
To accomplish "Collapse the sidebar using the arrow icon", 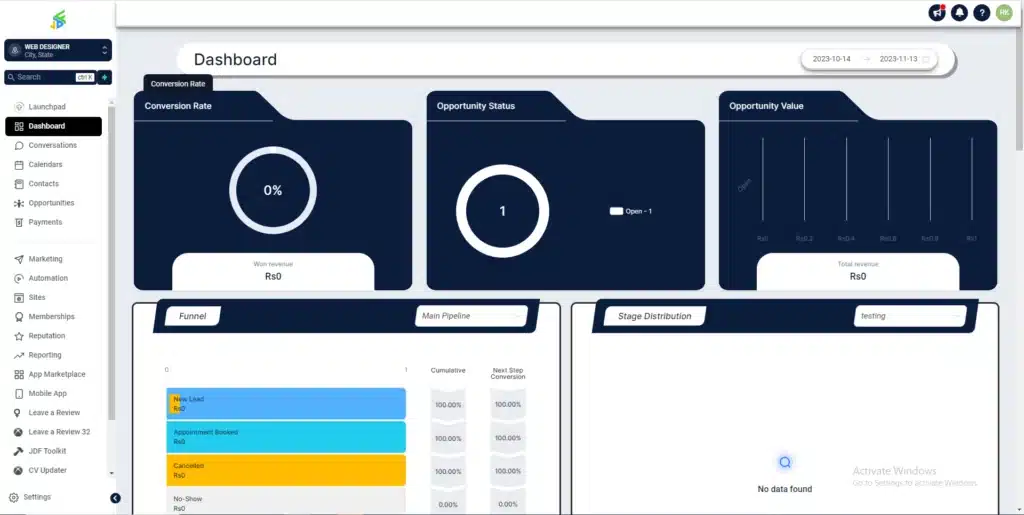I will point(115,498).
